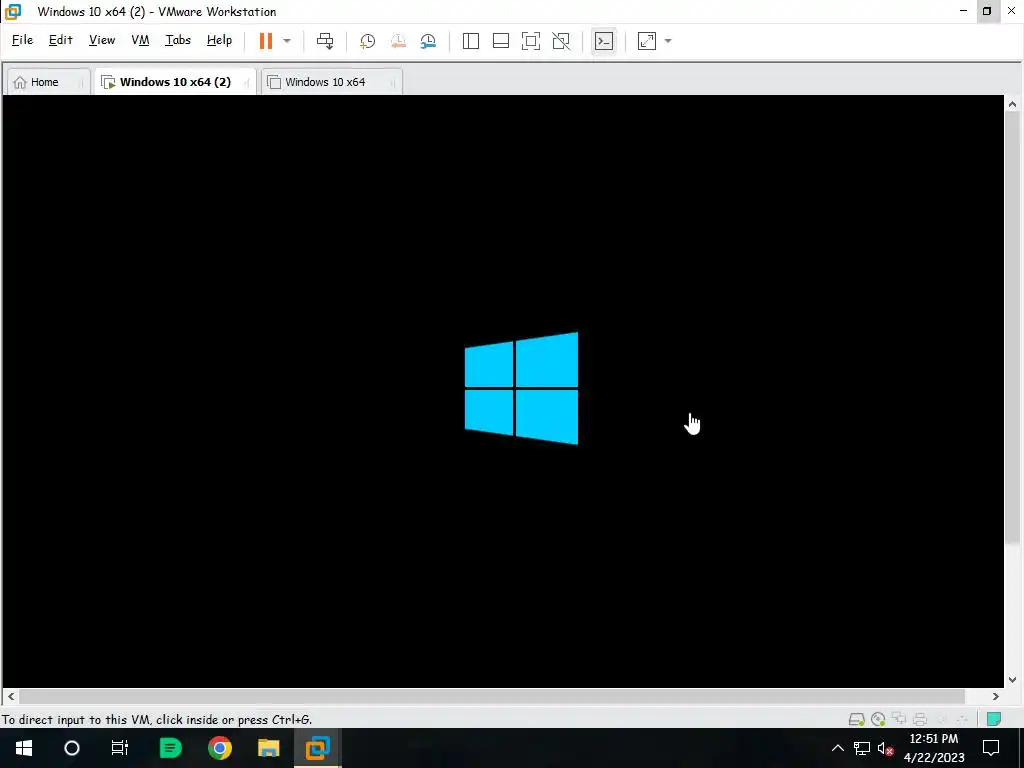Open the Windows Start menu
Screen dimensions: 1024x768
(x=24, y=748)
